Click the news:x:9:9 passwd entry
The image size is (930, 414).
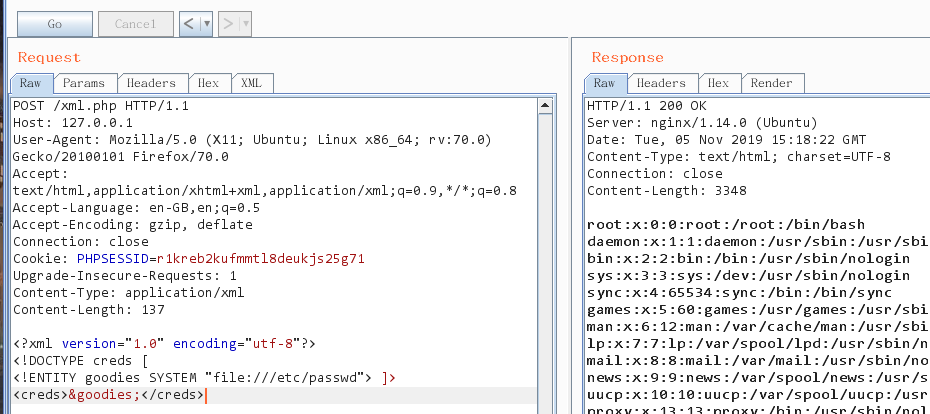click(758, 377)
